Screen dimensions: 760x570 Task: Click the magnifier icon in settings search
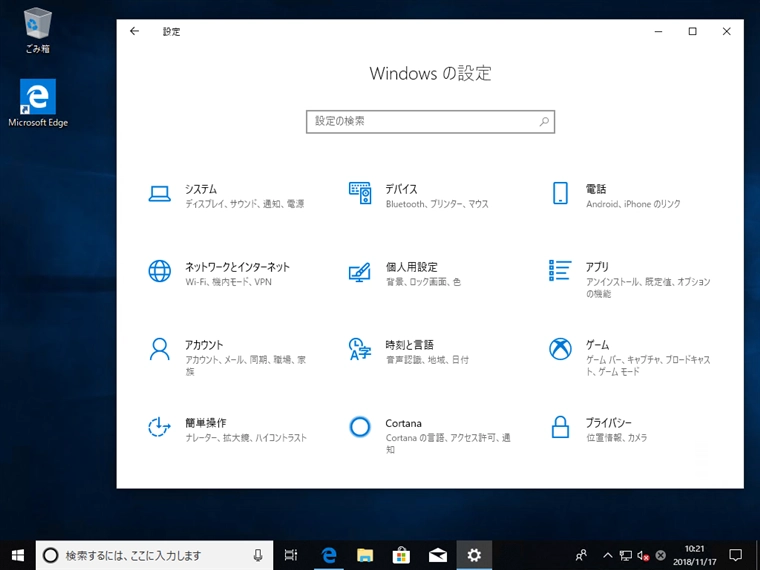pos(544,121)
